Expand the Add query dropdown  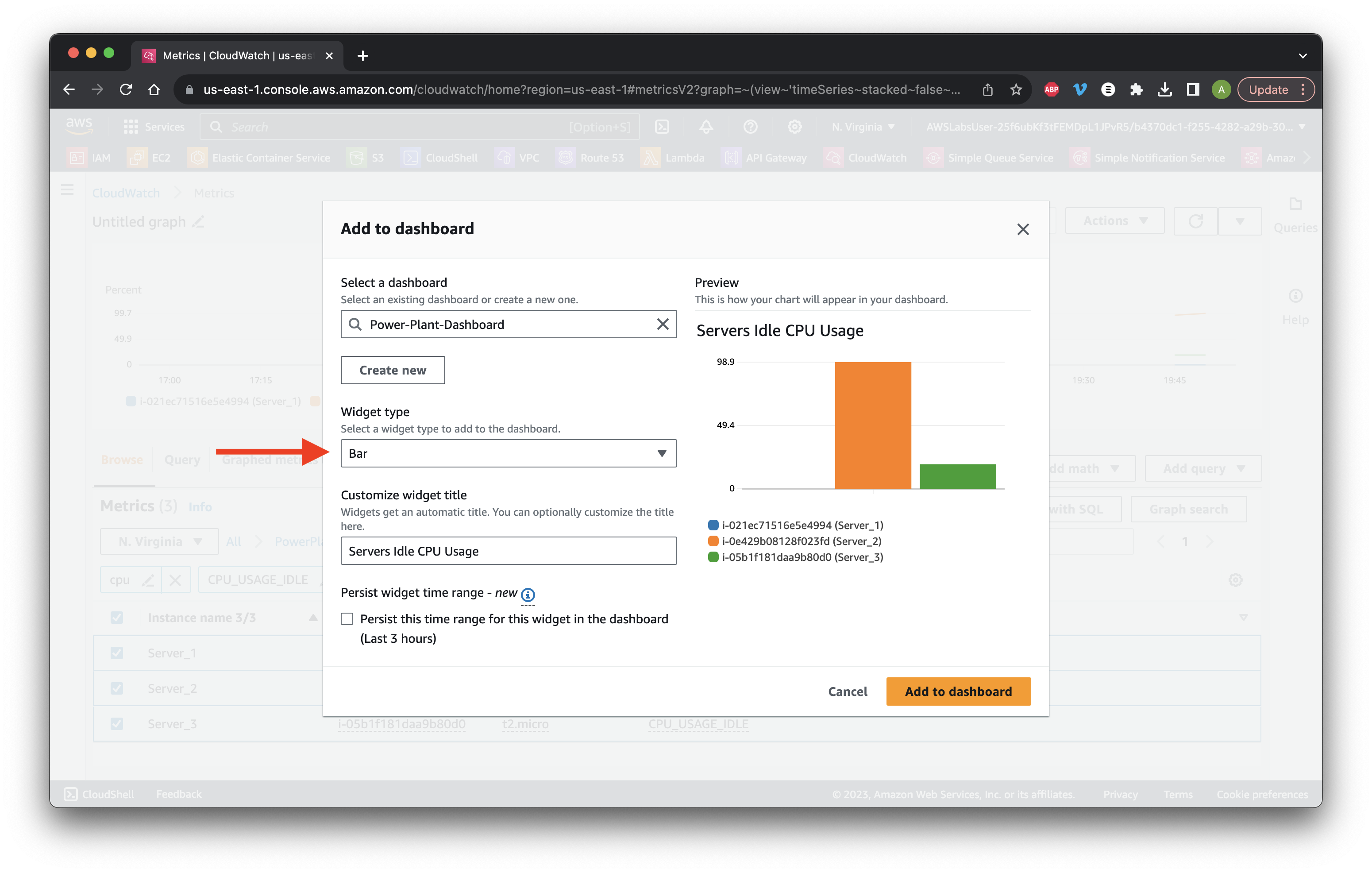1203,468
